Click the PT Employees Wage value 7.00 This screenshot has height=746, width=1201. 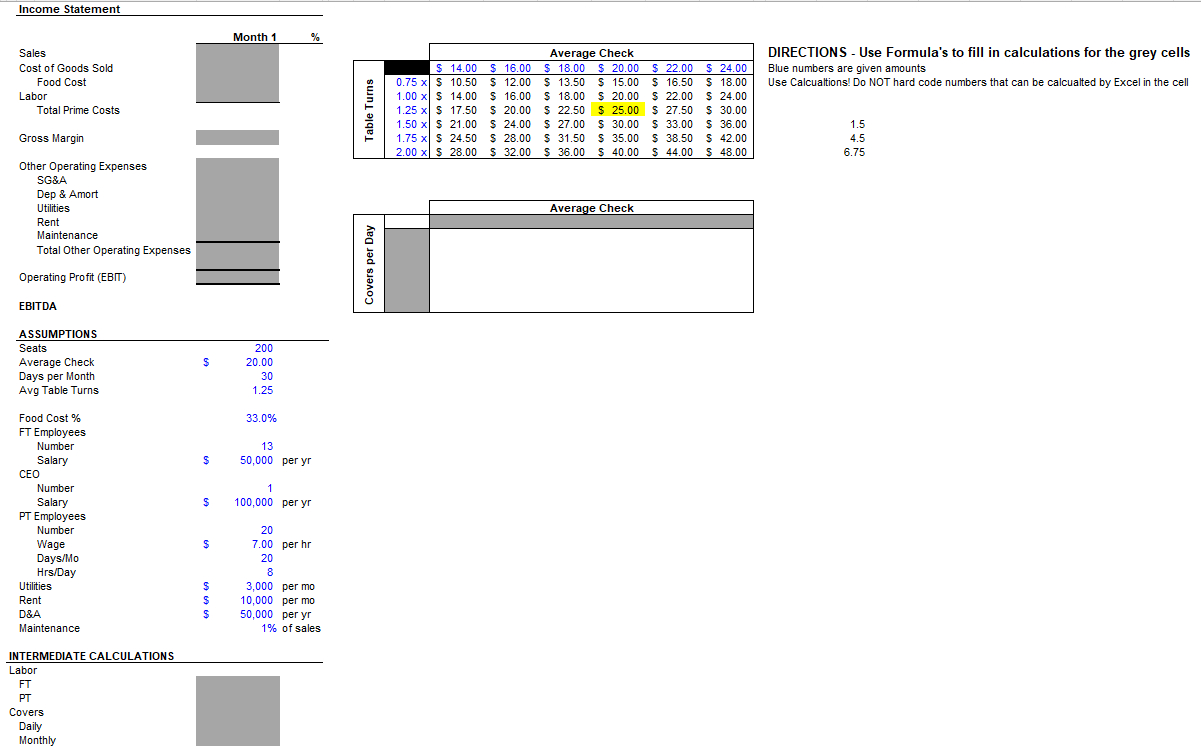[262, 544]
